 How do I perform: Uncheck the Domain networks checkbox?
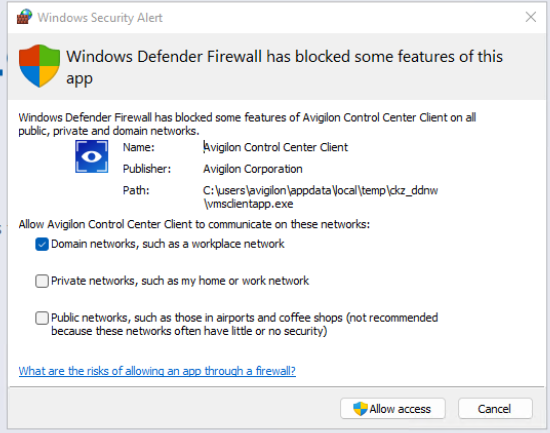coord(42,244)
